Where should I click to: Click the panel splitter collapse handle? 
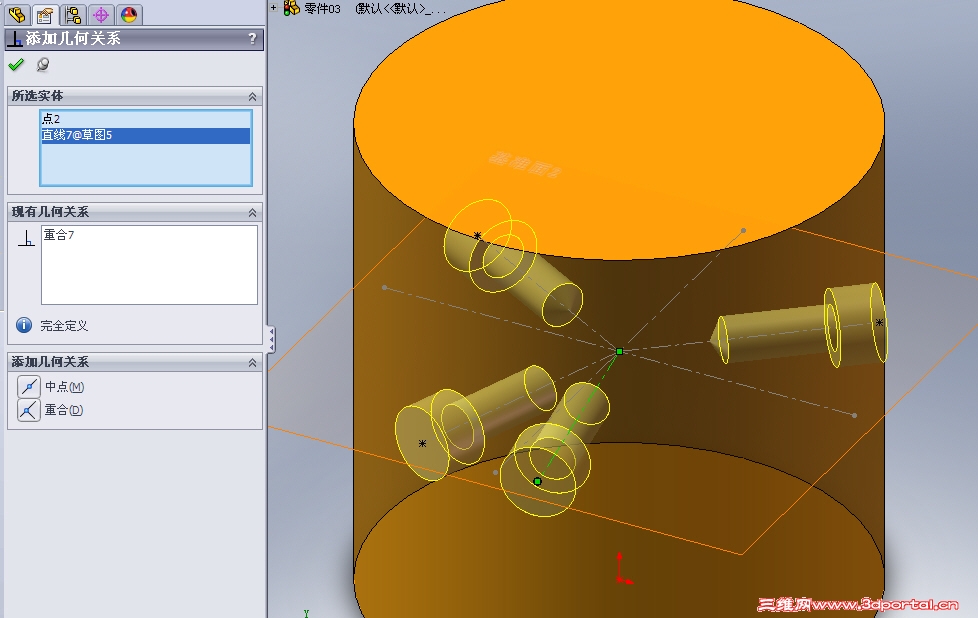tap(271, 339)
